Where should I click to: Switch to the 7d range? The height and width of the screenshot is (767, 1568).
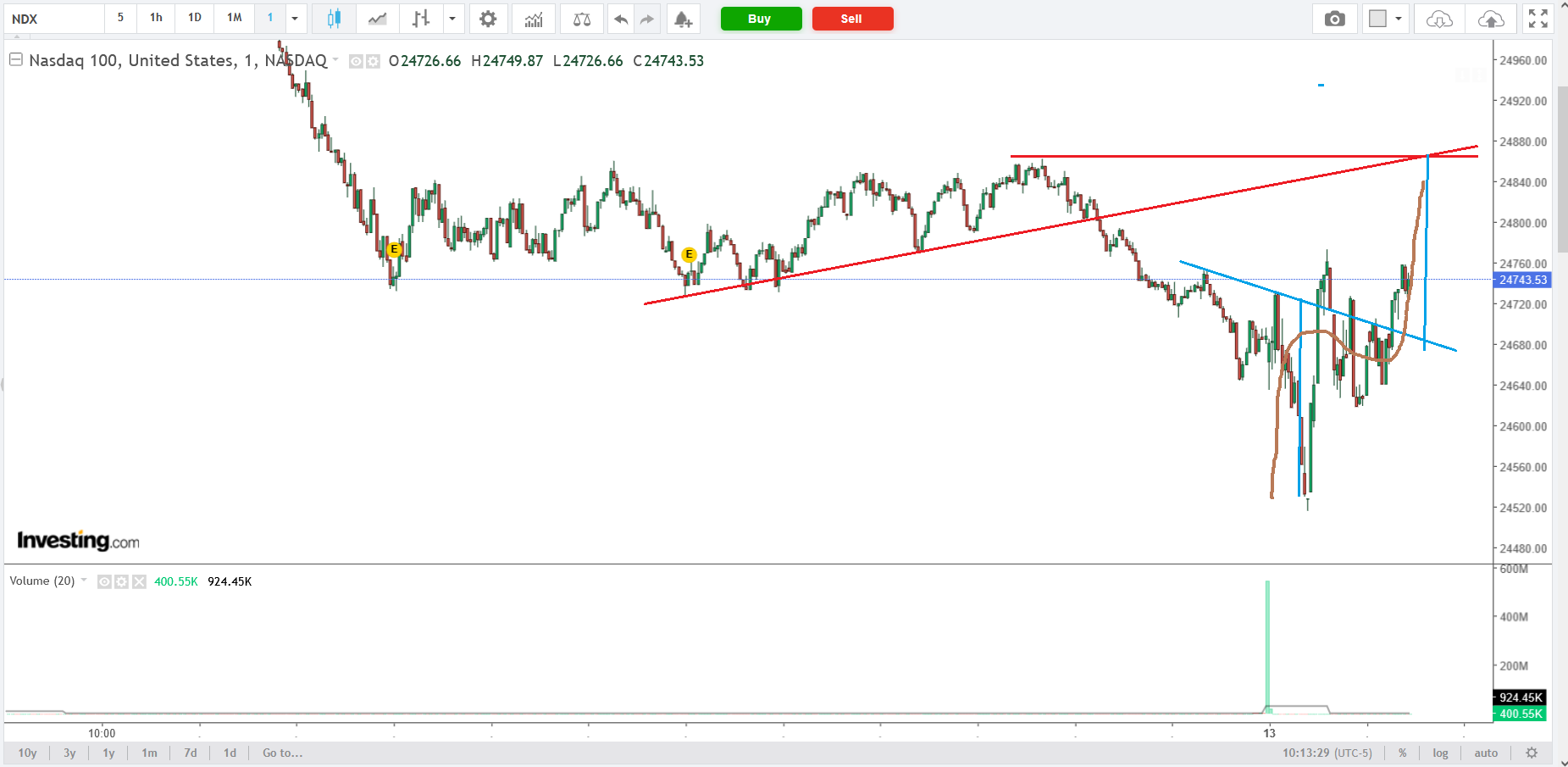191,753
